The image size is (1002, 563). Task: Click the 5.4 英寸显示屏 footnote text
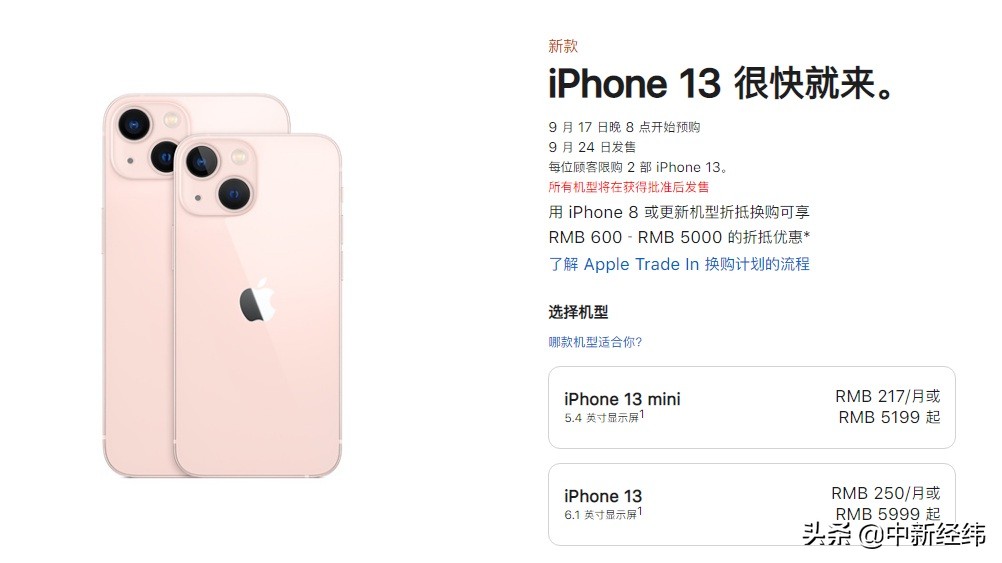tap(604, 417)
